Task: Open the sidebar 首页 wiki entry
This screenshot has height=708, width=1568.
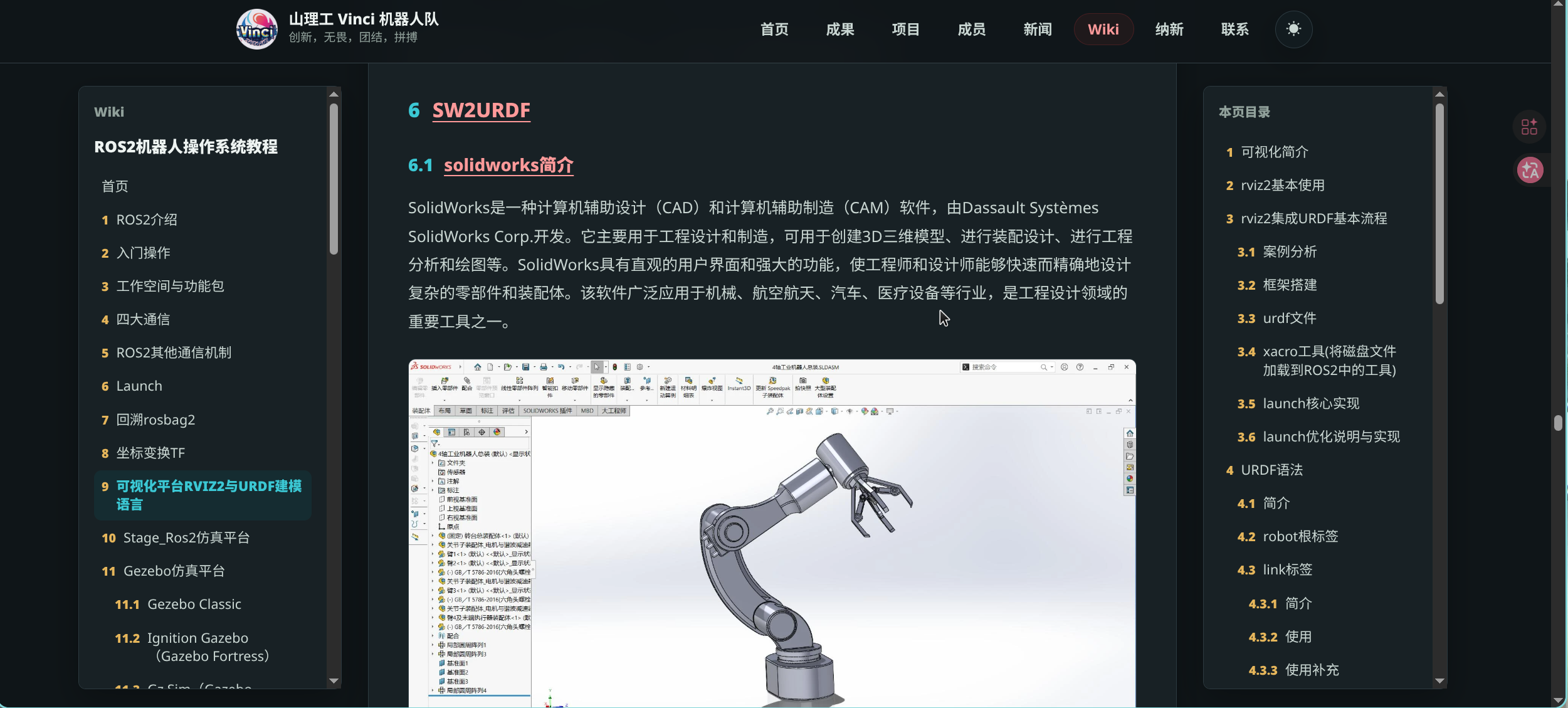Action: pos(203,186)
